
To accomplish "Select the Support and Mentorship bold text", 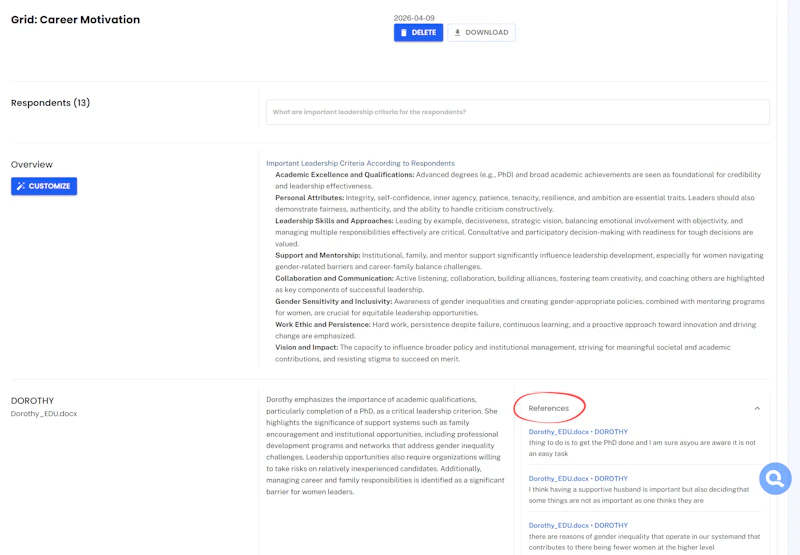I will (317, 256).
